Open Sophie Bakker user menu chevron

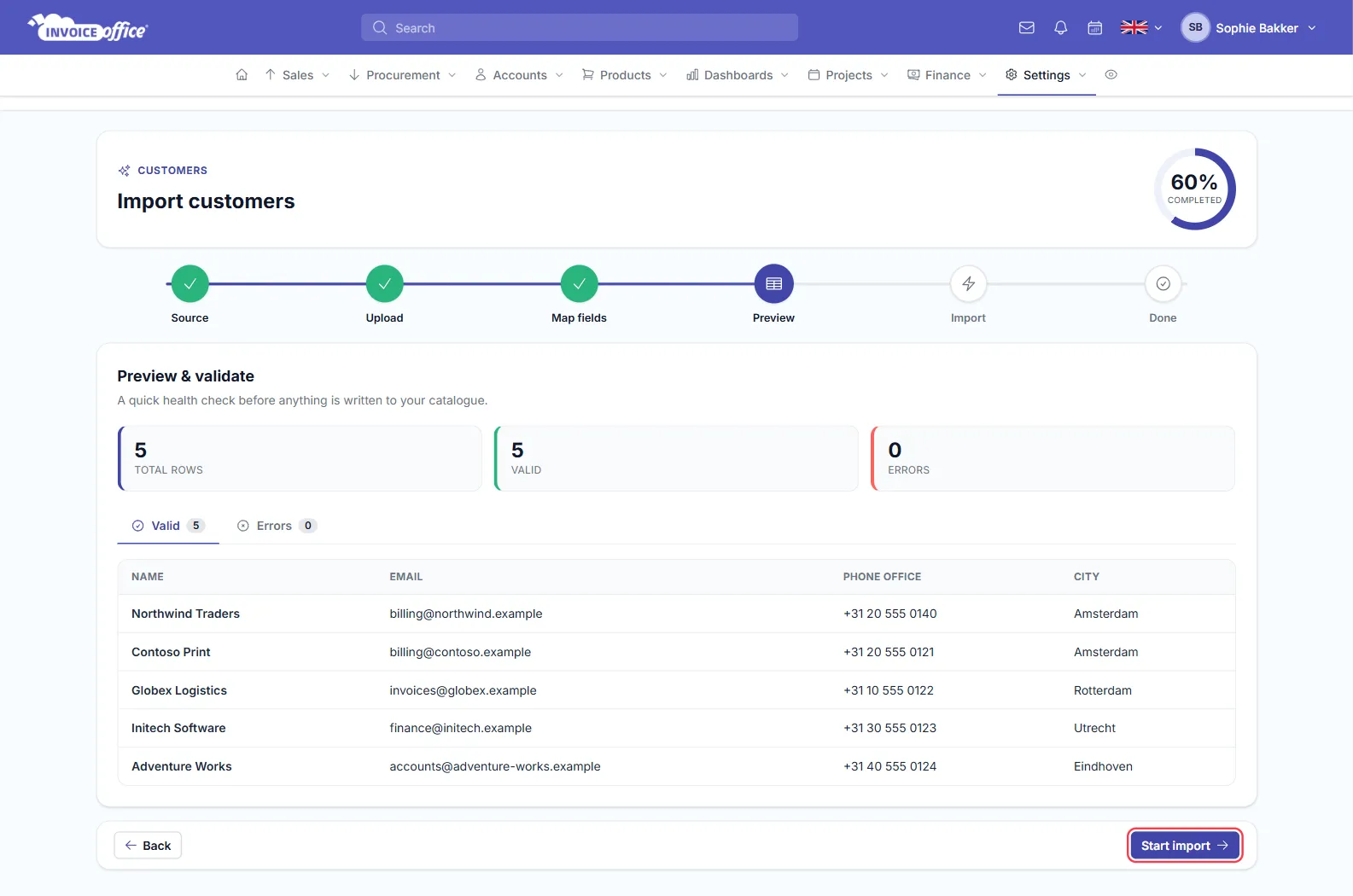tap(1312, 28)
